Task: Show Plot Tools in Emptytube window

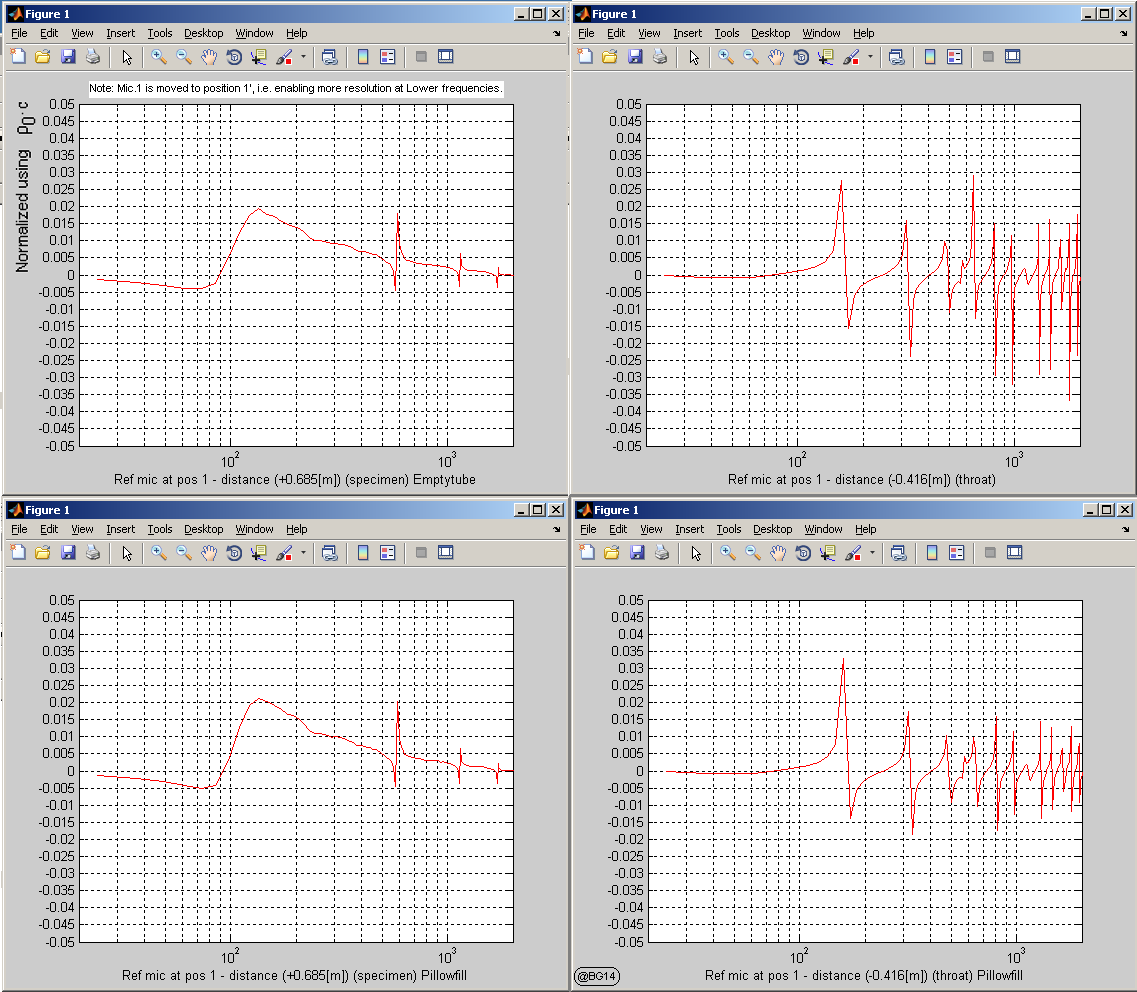Action: click(446, 57)
